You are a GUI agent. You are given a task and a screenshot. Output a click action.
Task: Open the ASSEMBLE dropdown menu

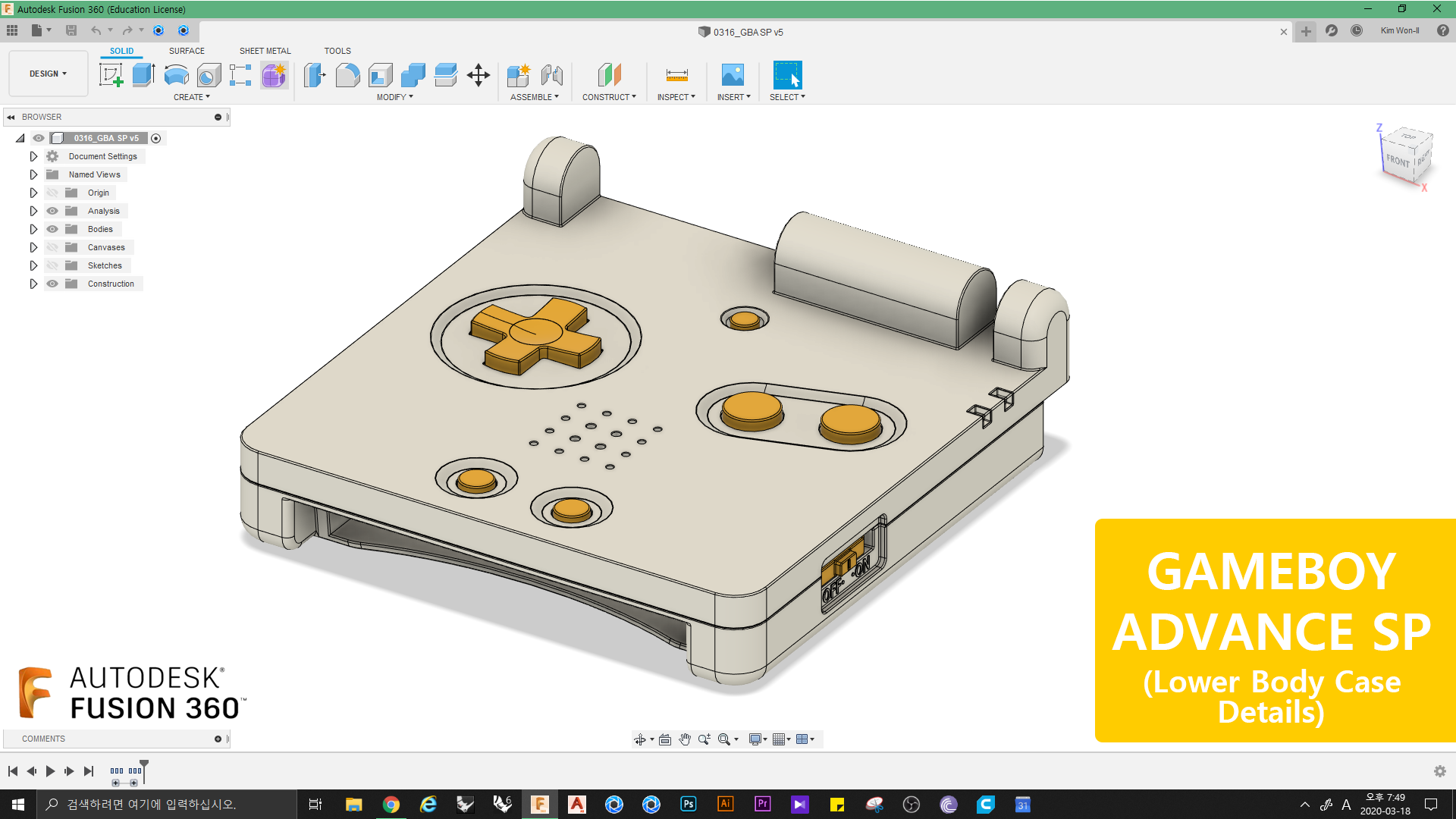tap(535, 97)
